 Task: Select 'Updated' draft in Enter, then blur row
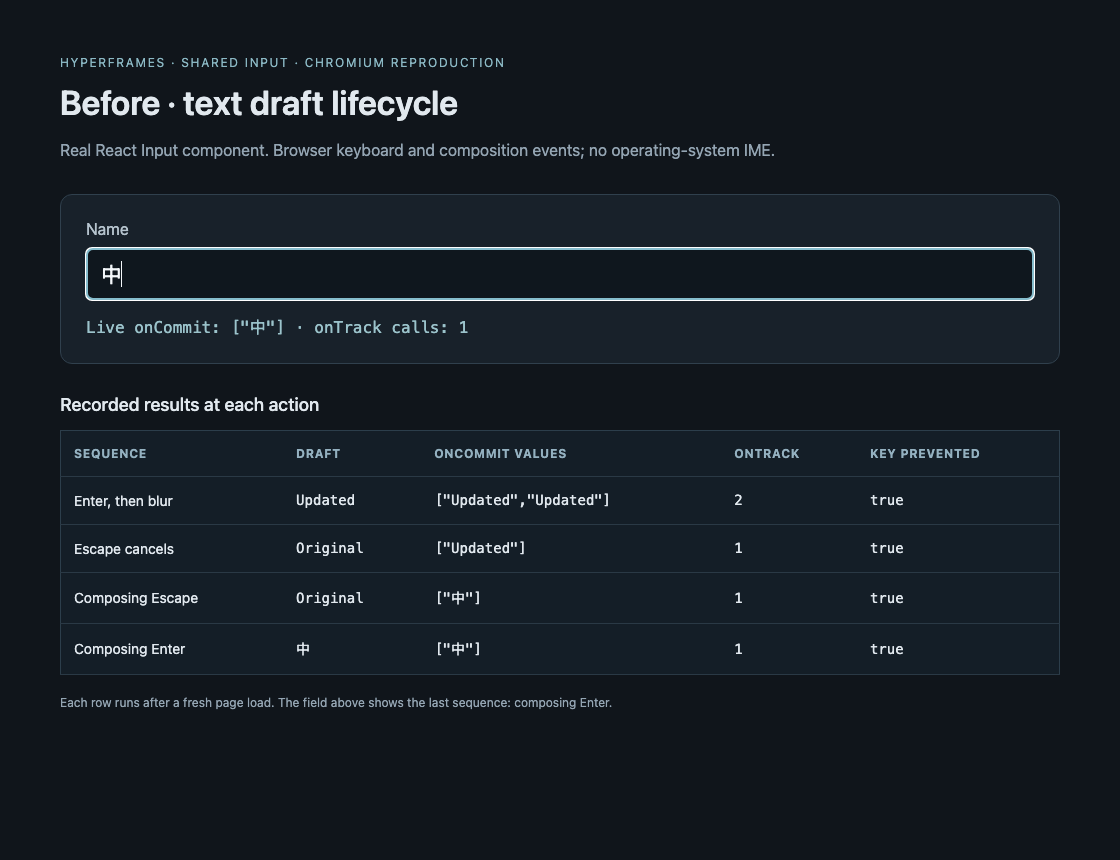pos(325,500)
